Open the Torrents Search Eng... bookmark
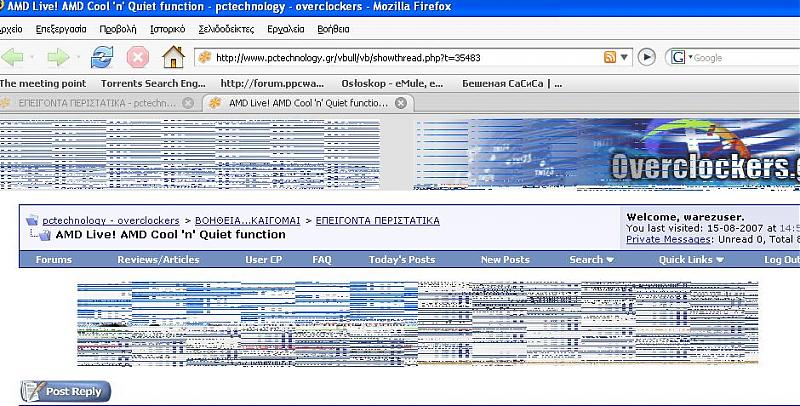Screen dimensions: 800x406 (153, 84)
